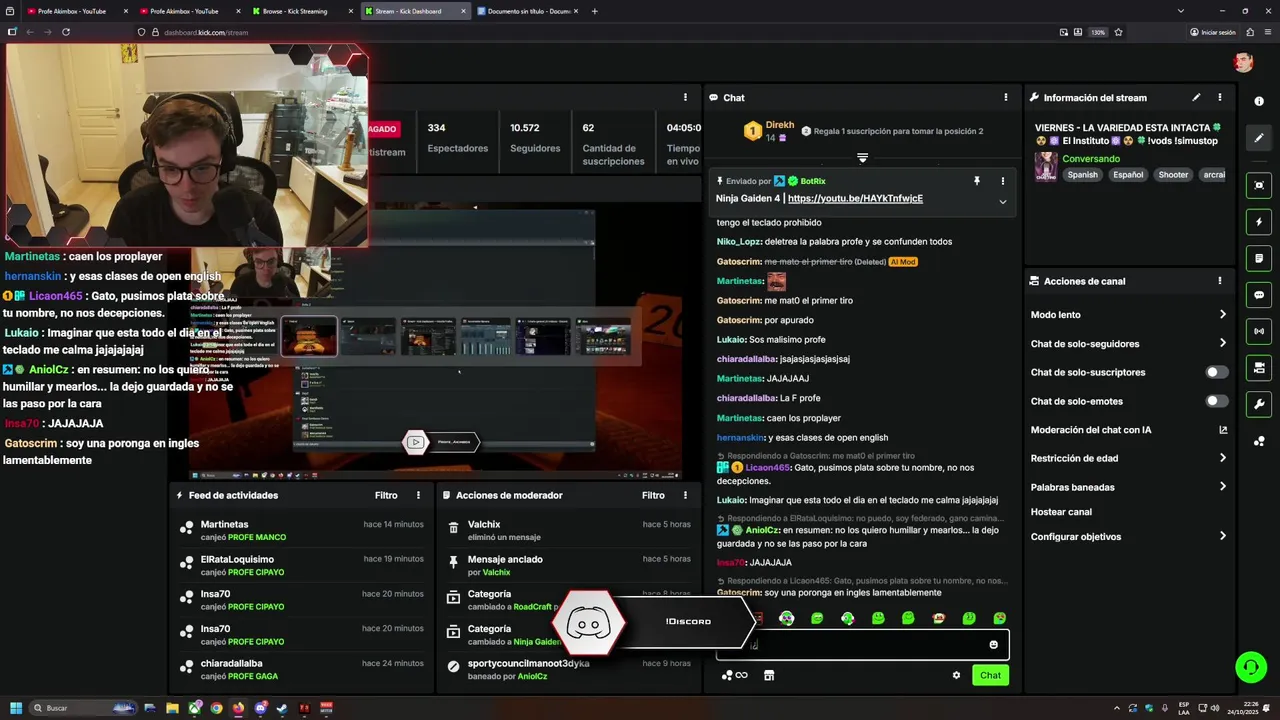Send message with the green Chat button
Screen dimensions: 1280x720
[990, 675]
